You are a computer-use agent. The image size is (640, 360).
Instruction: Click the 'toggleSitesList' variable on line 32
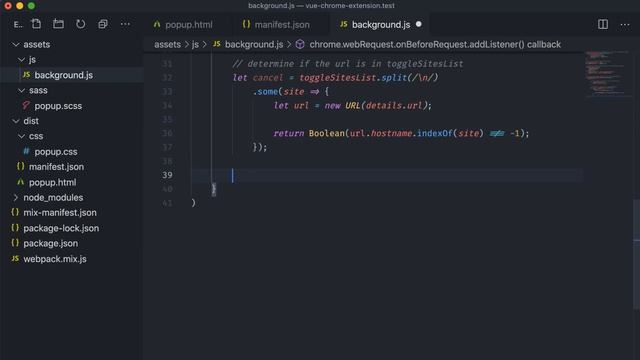pos(337,78)
